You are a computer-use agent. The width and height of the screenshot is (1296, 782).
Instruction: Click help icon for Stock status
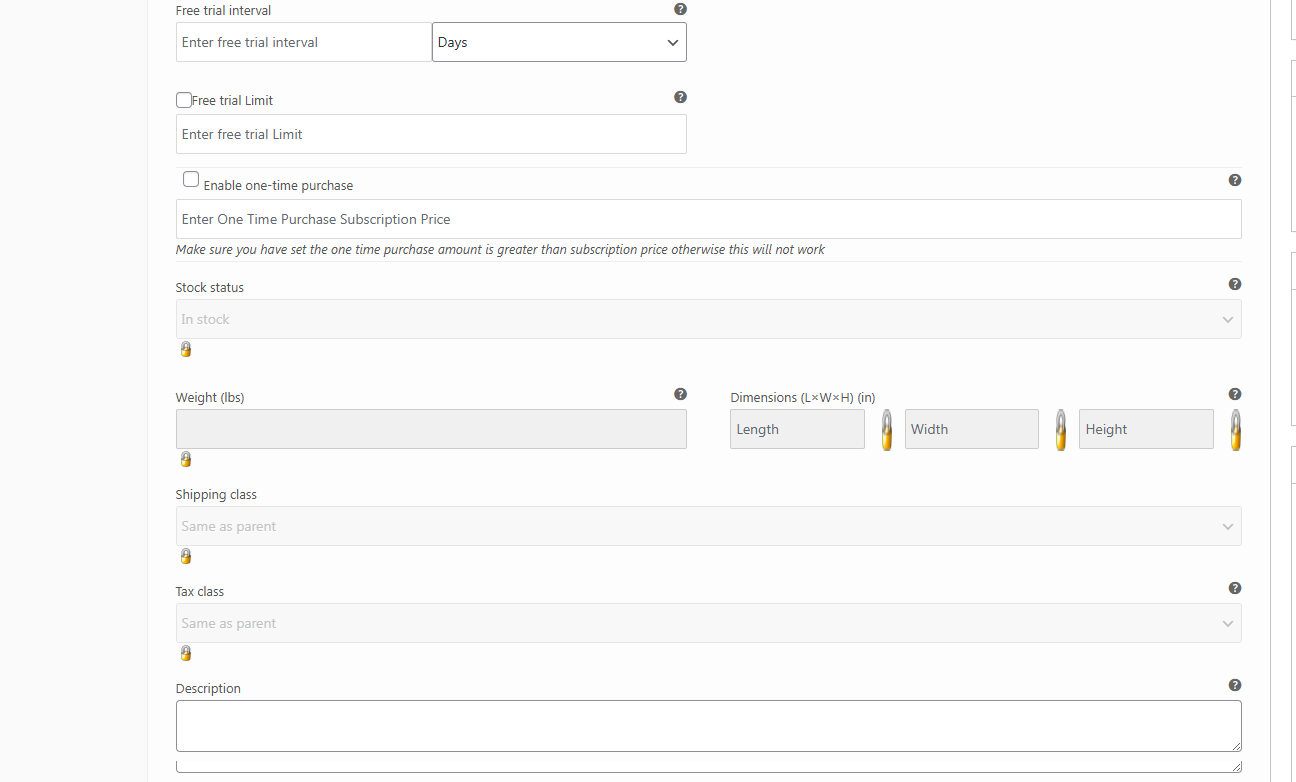[1234, 284]
